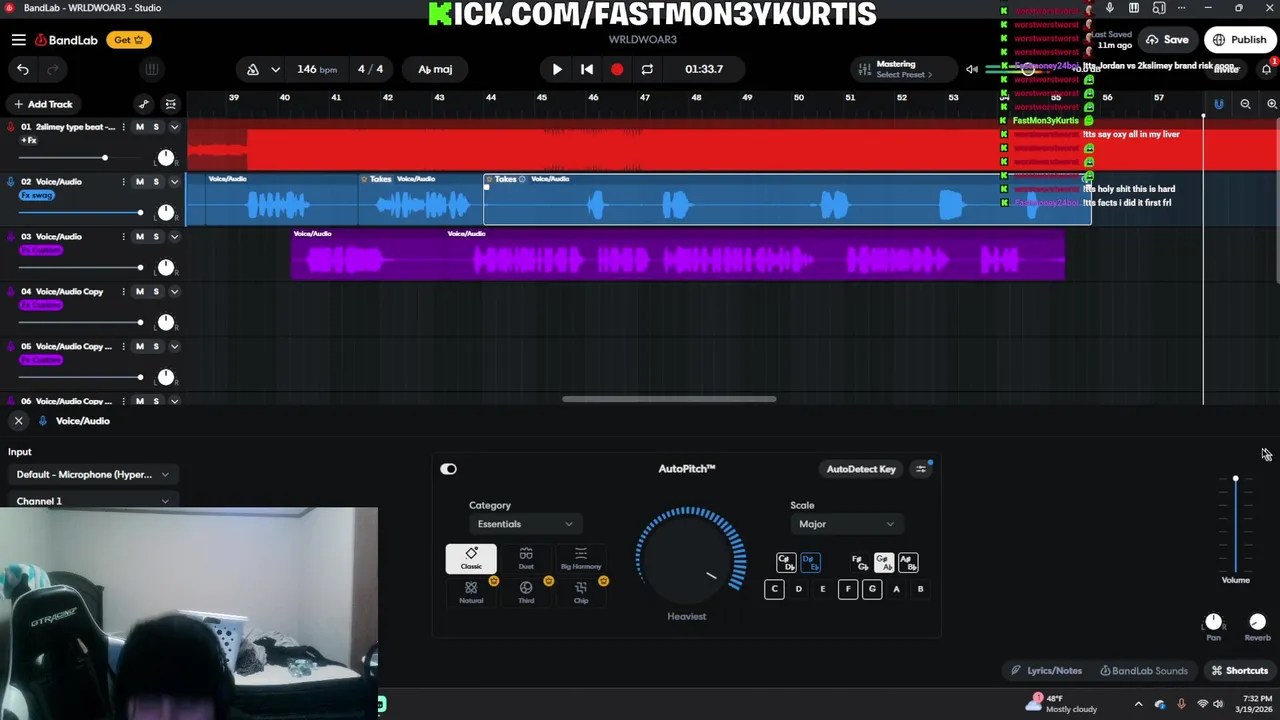1280x720 pixels.
Task: Expand track 01 with its chevron
Action: [174, 127]
